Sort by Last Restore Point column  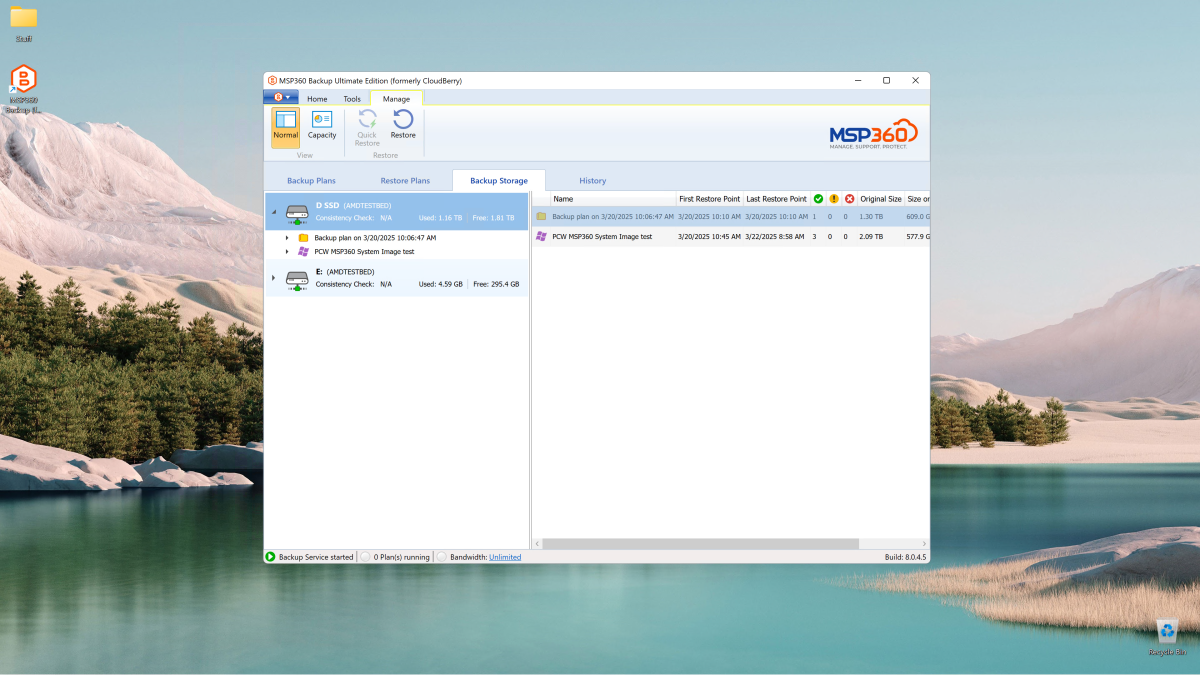[776, 199]
